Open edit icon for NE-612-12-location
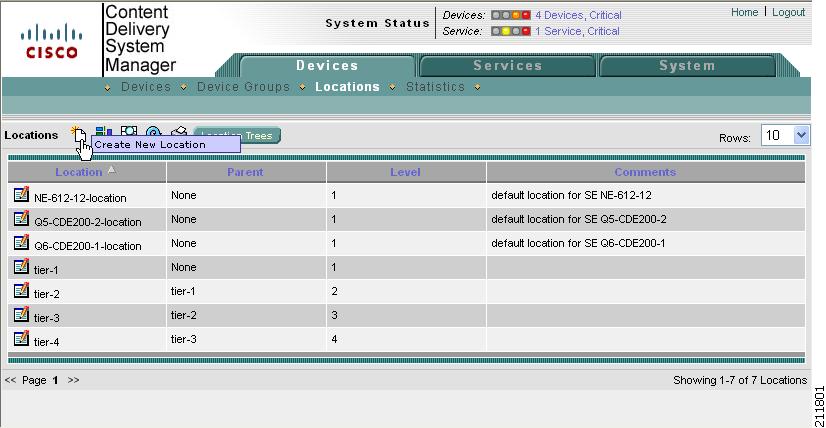 pyautogui.click(x=22, y=194)
